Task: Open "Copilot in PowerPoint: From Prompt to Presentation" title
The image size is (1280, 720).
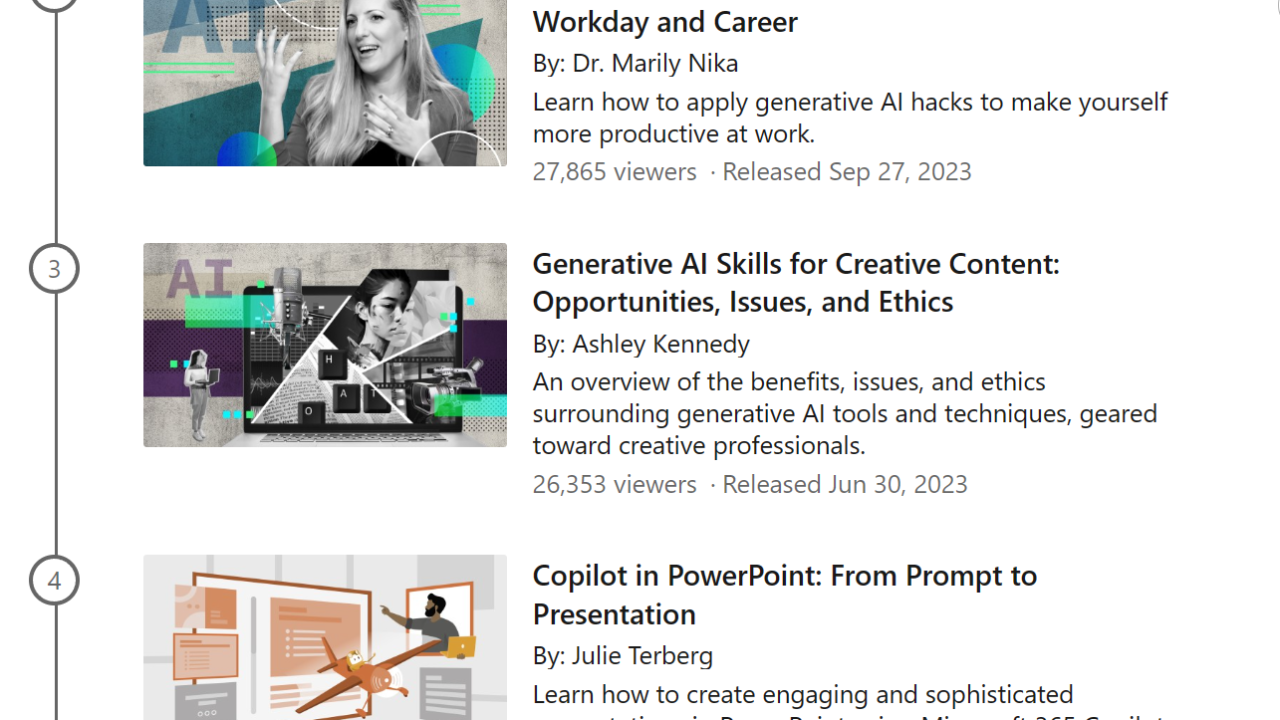Action: pyautogui.click(x=784, y=594)
